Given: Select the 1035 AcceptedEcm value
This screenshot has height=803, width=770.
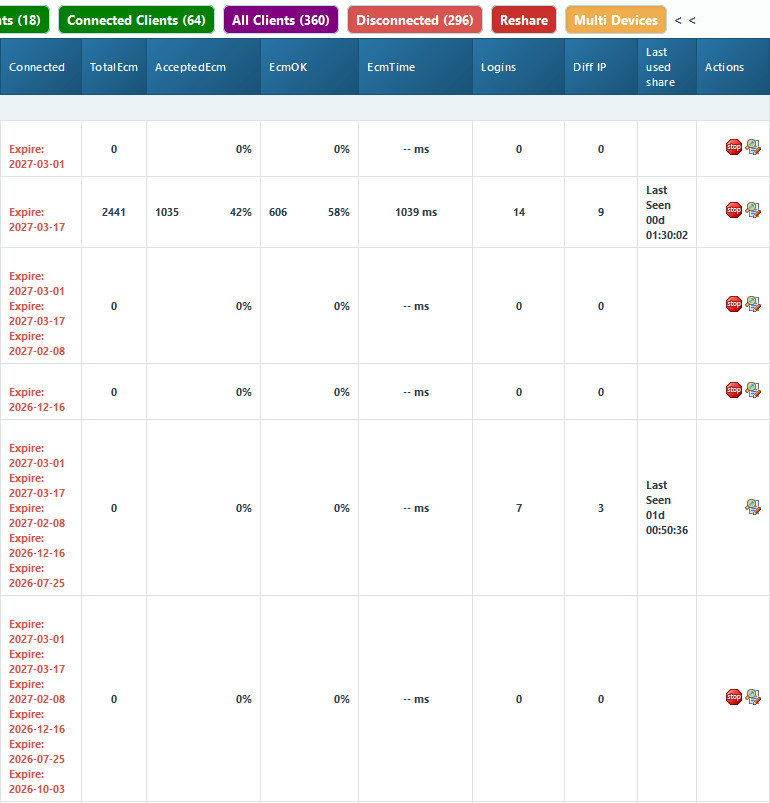Looking at the screenshot, I should [x=167, y=212].
